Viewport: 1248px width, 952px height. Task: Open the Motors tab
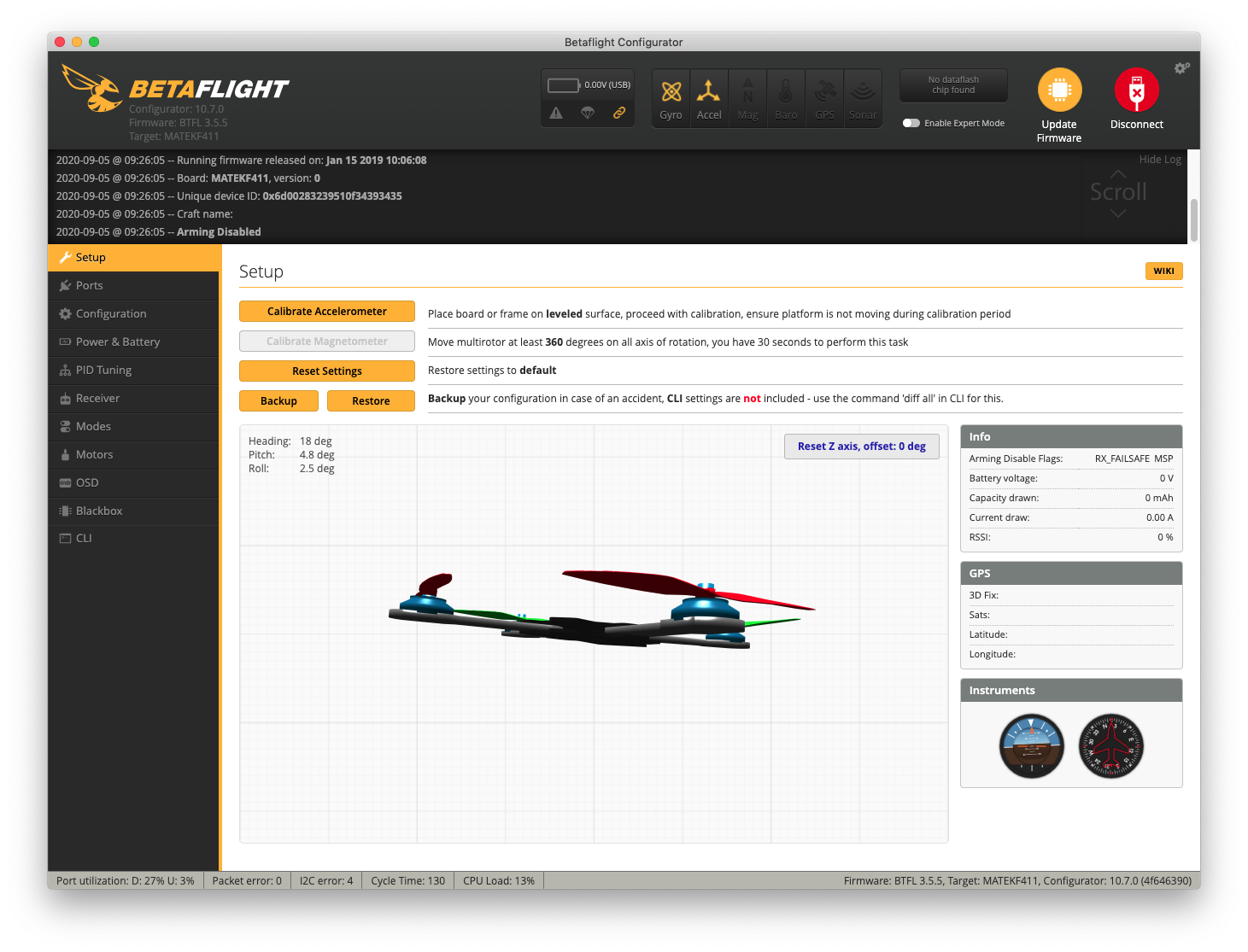[x=134, y=455]
